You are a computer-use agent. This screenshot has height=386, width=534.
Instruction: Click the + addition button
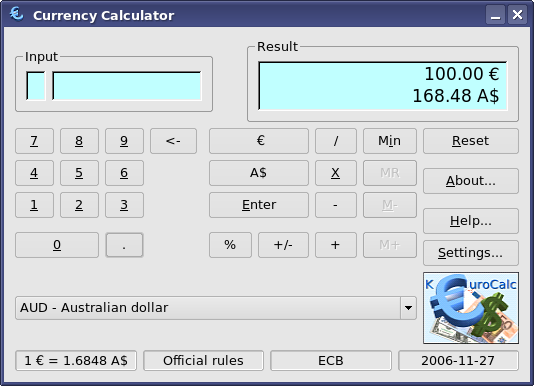(336, 245)
